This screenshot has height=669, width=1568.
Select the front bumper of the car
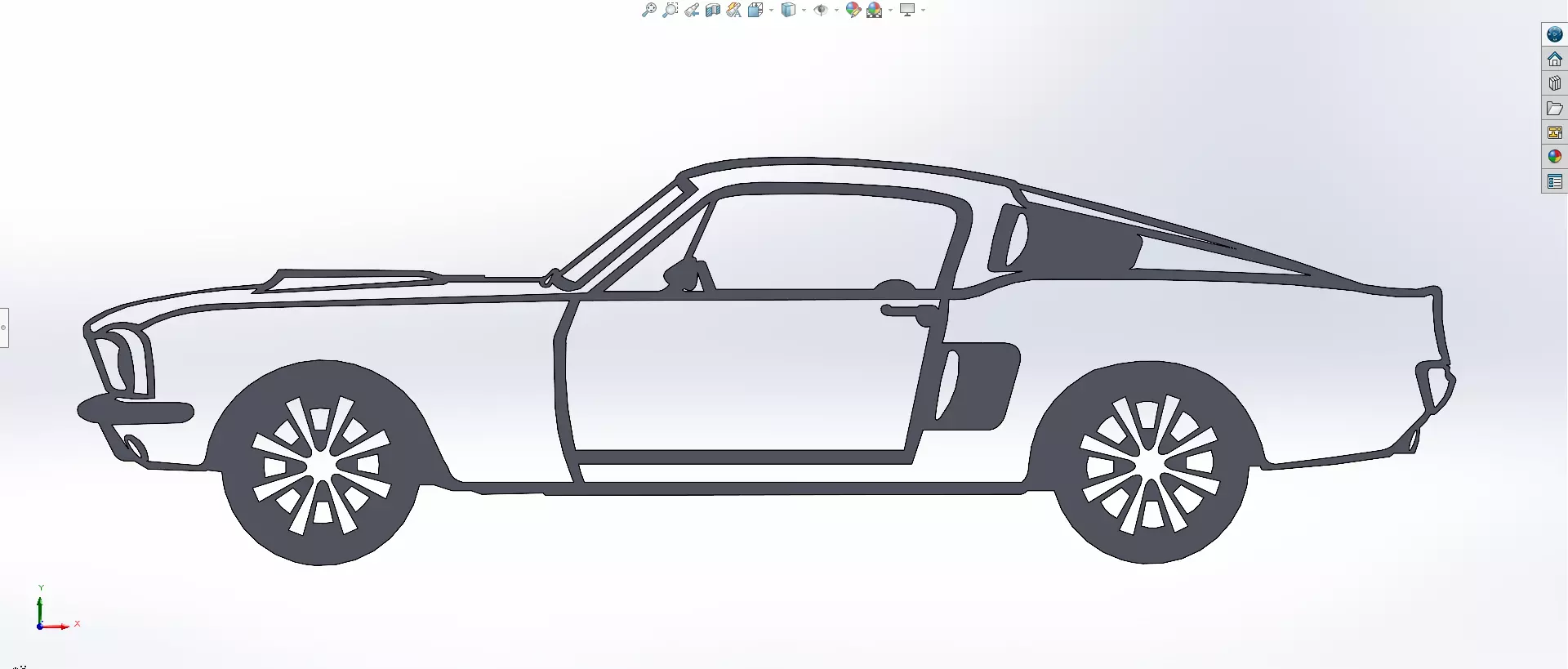click(x=136, y=410)
